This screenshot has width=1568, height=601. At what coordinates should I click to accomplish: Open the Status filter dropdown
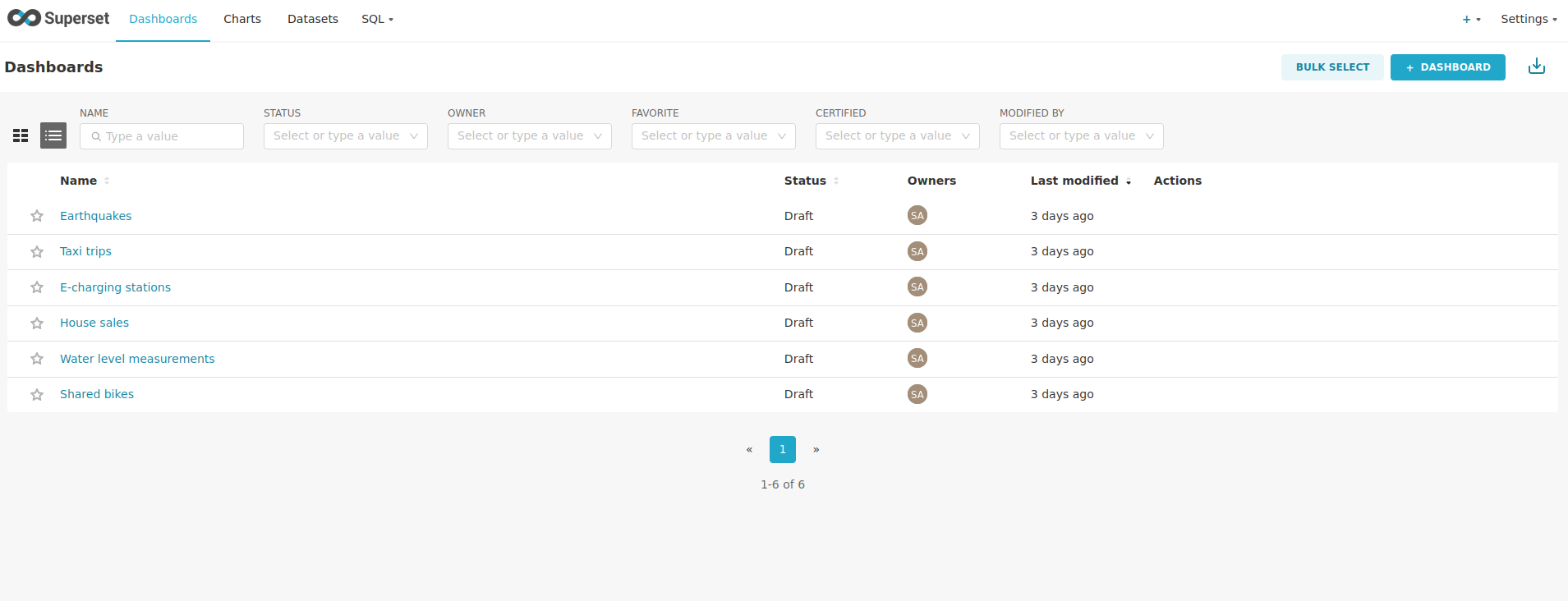(x=345, y=136)
